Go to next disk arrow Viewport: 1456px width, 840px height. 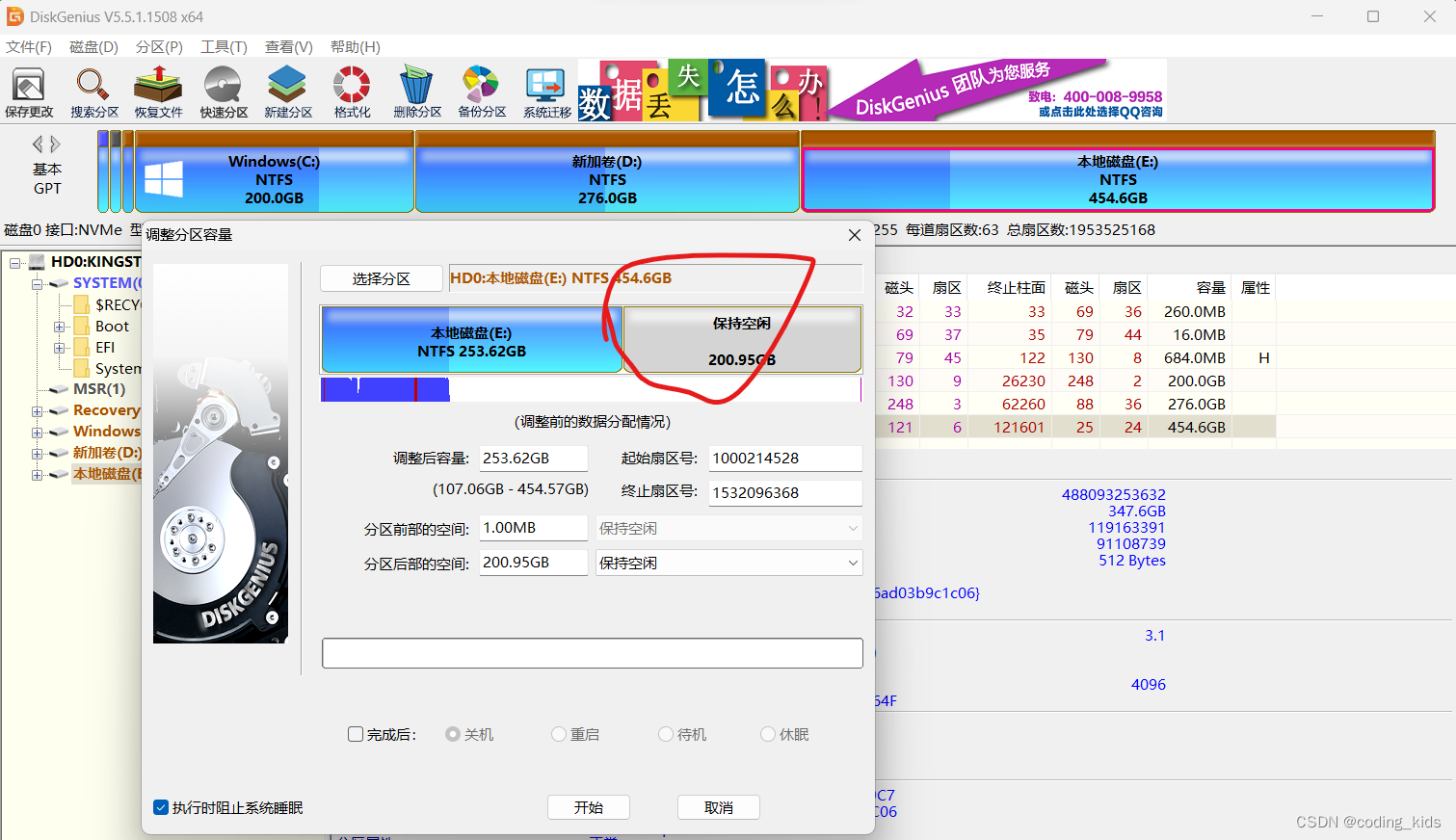pyautogui.click(x=55, y=144)
